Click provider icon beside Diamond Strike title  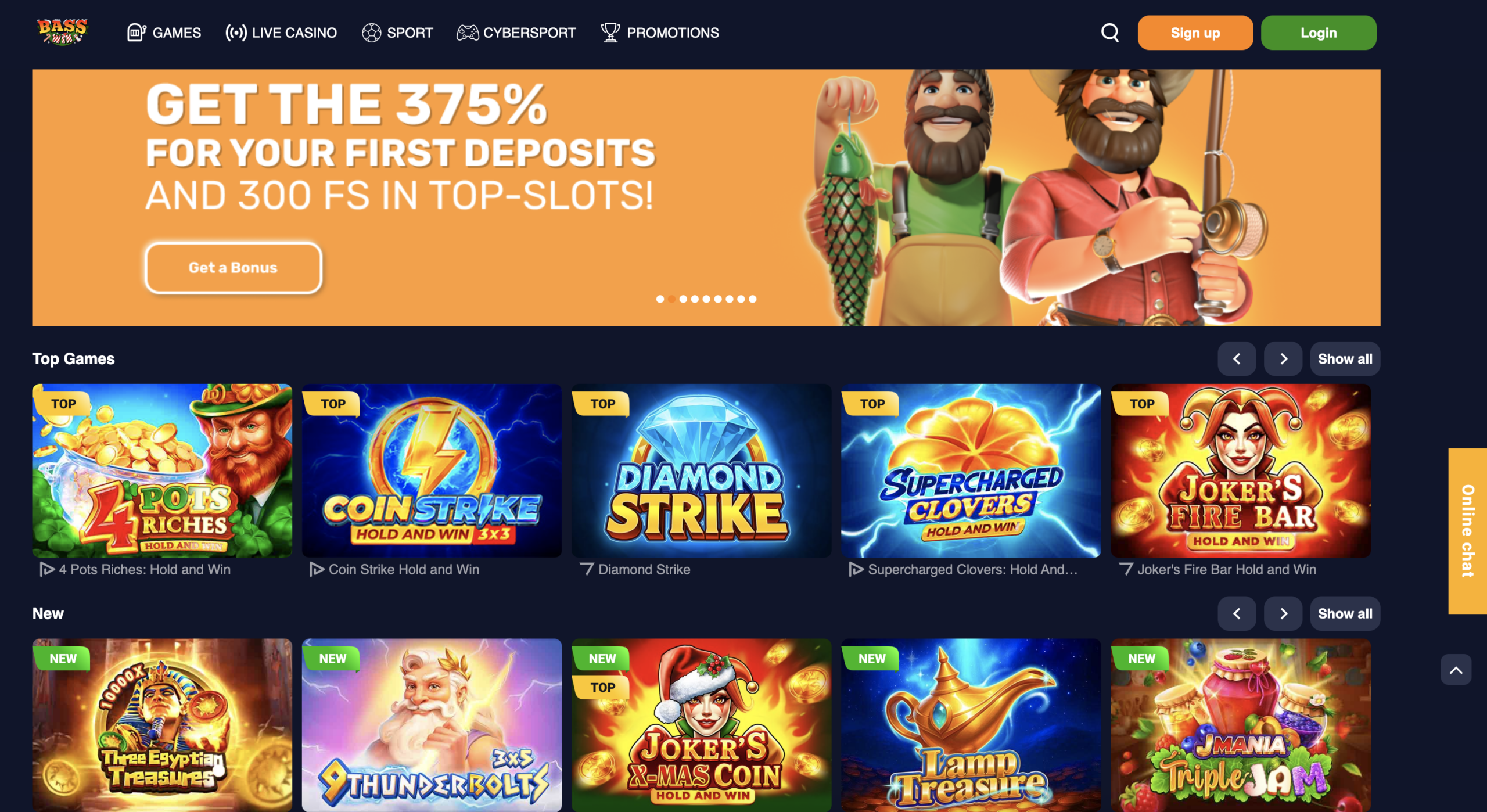587,569
